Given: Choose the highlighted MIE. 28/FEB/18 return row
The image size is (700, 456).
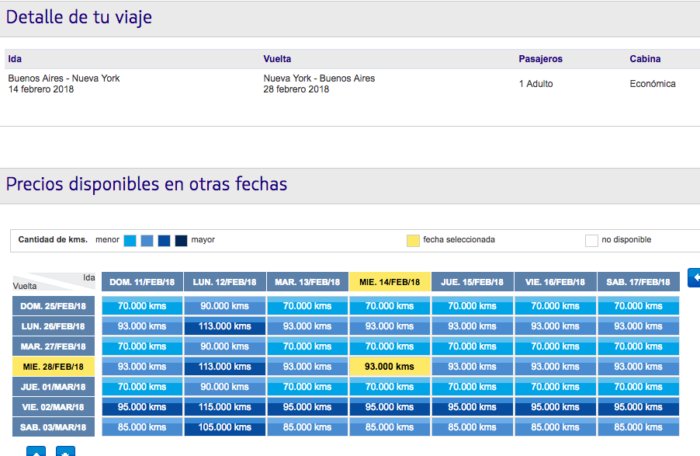Looking at the screenshot, I should 54,367.
